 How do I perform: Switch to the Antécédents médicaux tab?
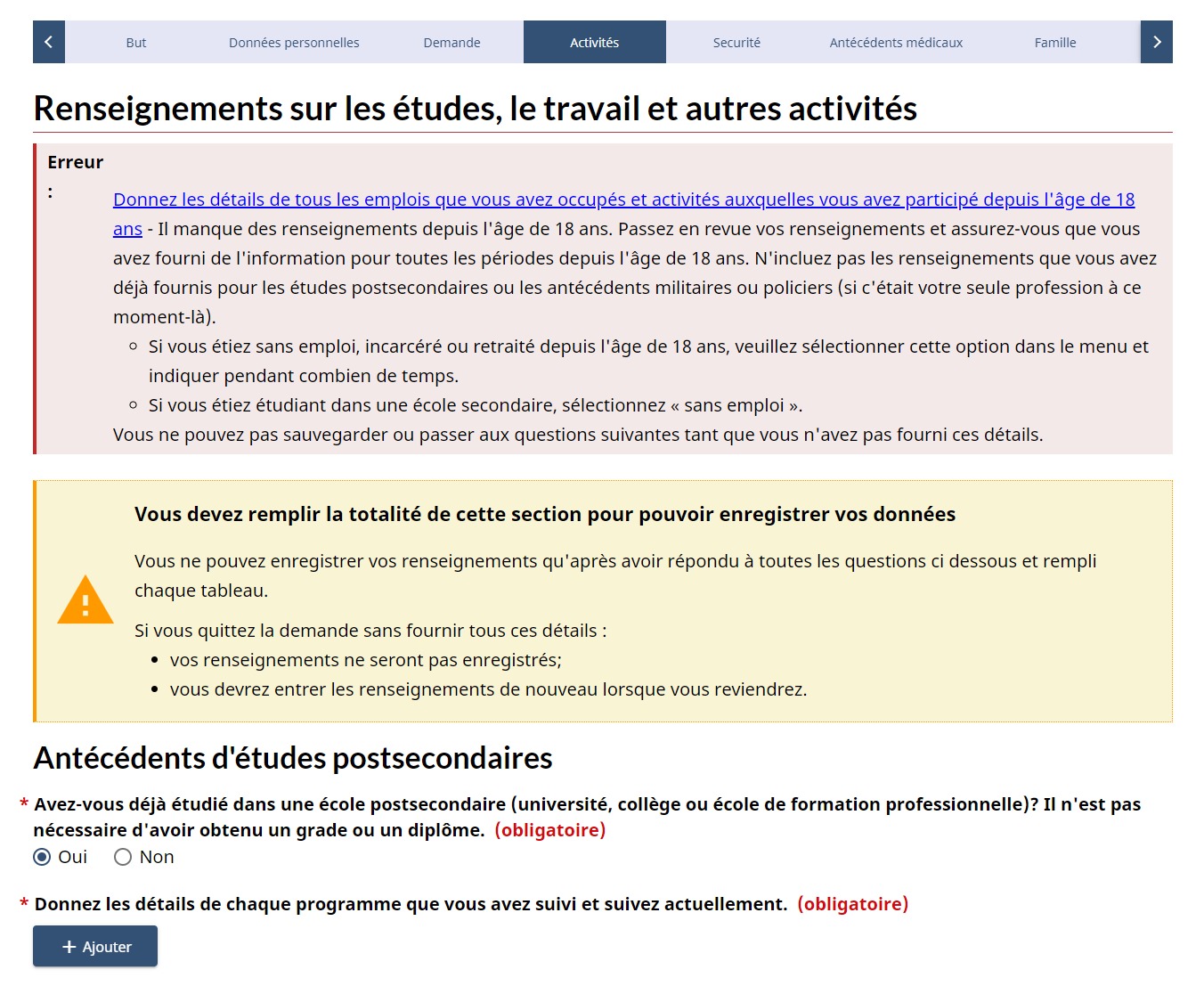[896, 43]
